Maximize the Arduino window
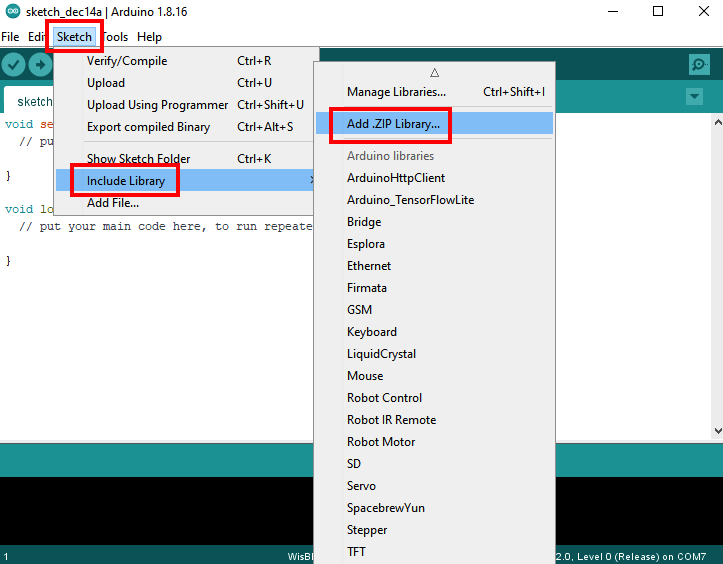This screenshot has height=564, width=723. coord(658,12)
